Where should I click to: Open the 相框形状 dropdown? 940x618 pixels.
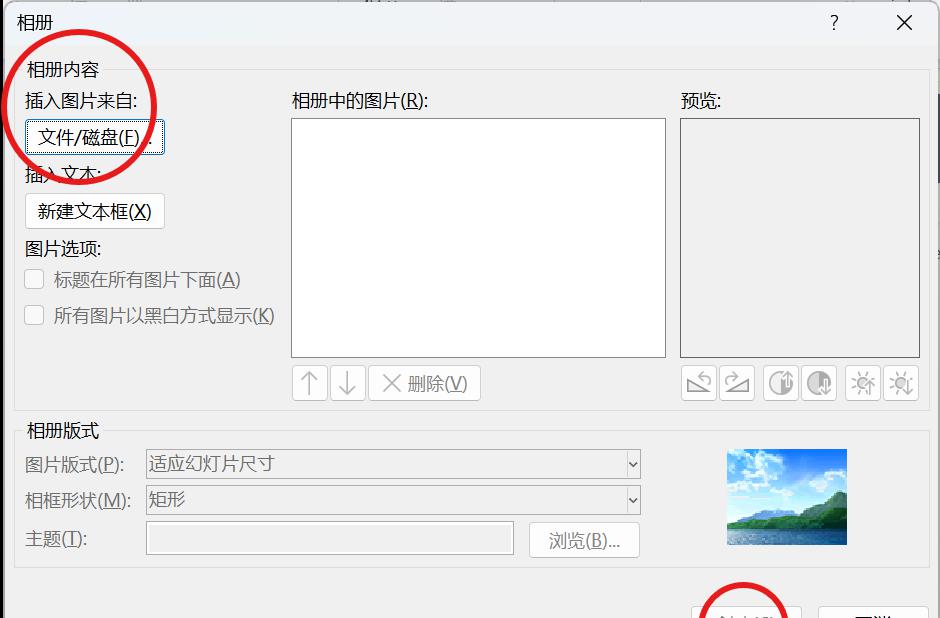632,500
